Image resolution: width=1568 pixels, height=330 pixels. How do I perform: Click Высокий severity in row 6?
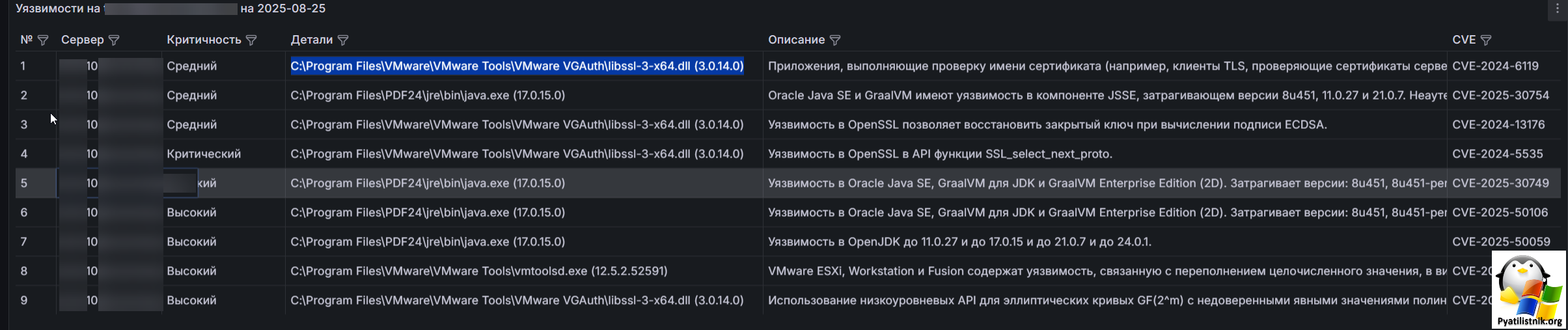point(191,212)
